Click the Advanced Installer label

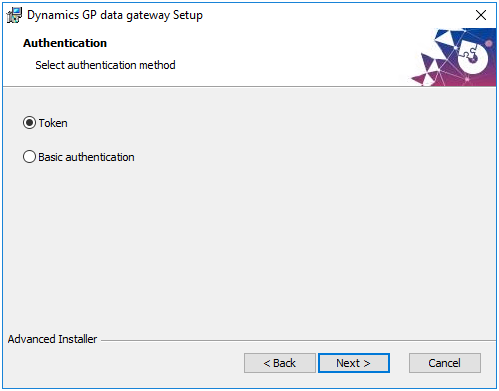coord(52,339)
